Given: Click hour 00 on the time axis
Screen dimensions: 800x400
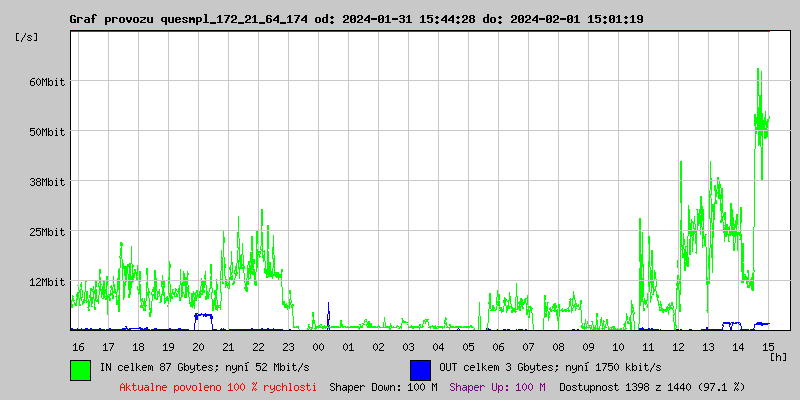Looking at the screenshot, I should (x=318, y=347).
